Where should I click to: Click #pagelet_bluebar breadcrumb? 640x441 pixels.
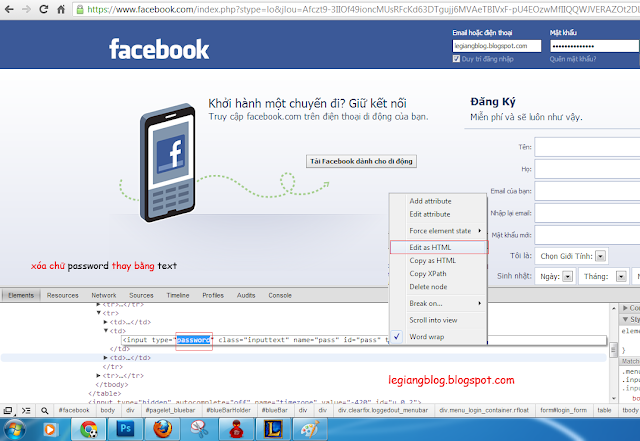click(170, 410)
